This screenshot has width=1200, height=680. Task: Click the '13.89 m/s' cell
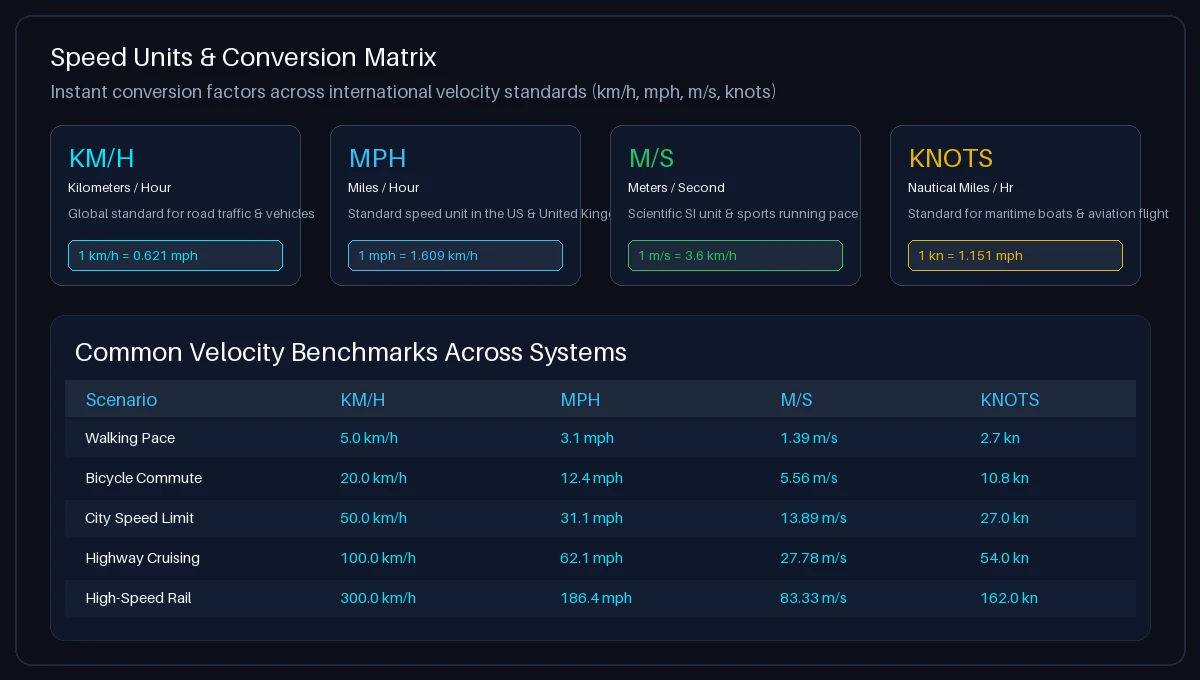pyautogui.click(x=813, y=518)
